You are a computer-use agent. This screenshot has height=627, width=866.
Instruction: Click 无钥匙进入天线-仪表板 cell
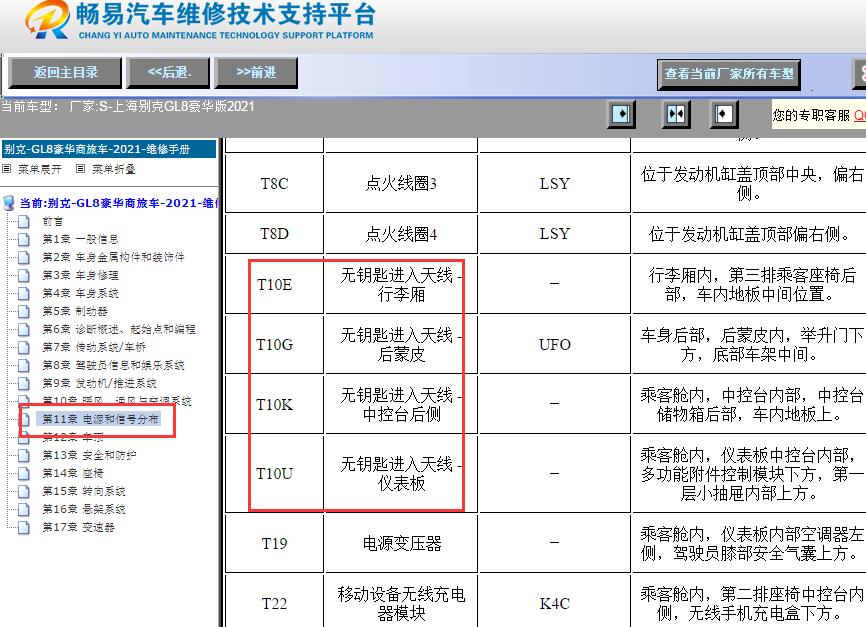click(x=402, y=474)
